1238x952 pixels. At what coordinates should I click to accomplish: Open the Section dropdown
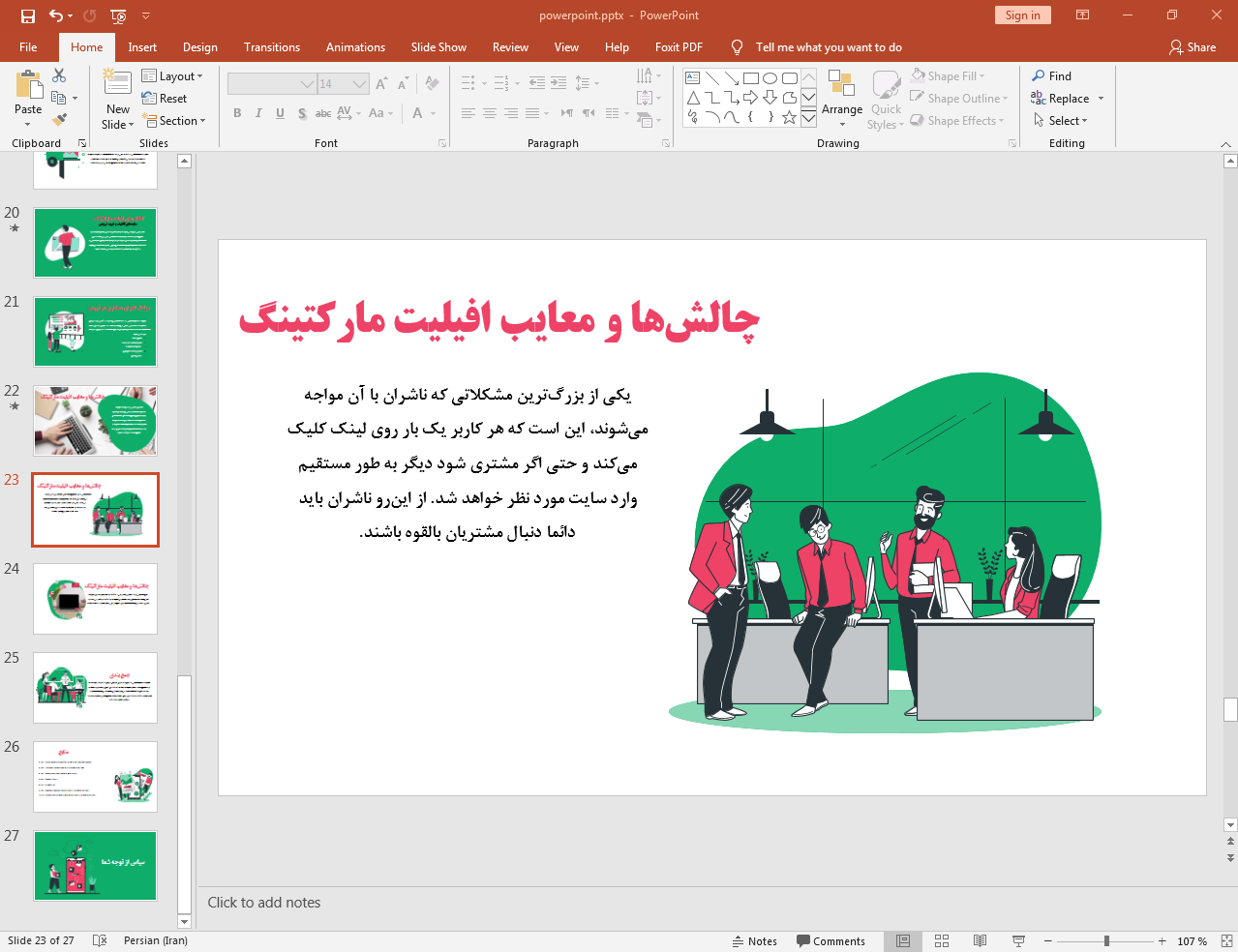pos(174,121)
